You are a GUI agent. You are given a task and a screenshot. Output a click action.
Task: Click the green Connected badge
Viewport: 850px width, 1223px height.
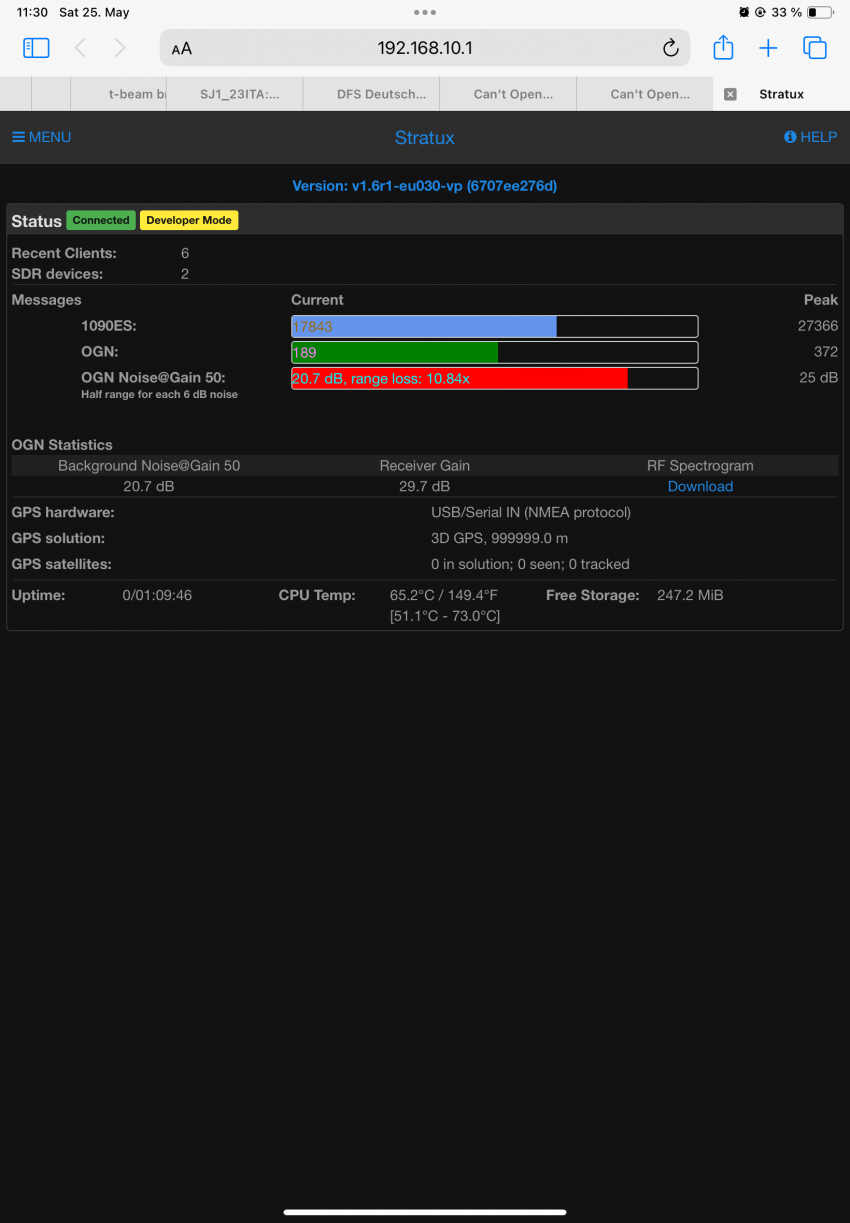101,220
